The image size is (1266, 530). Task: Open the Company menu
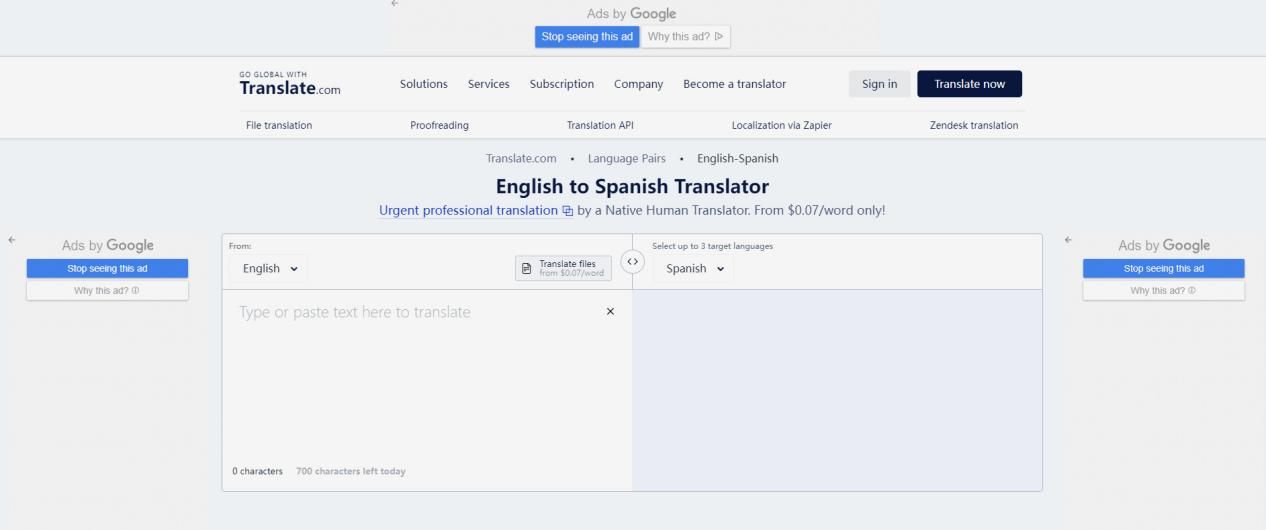[x=639, y=84]
